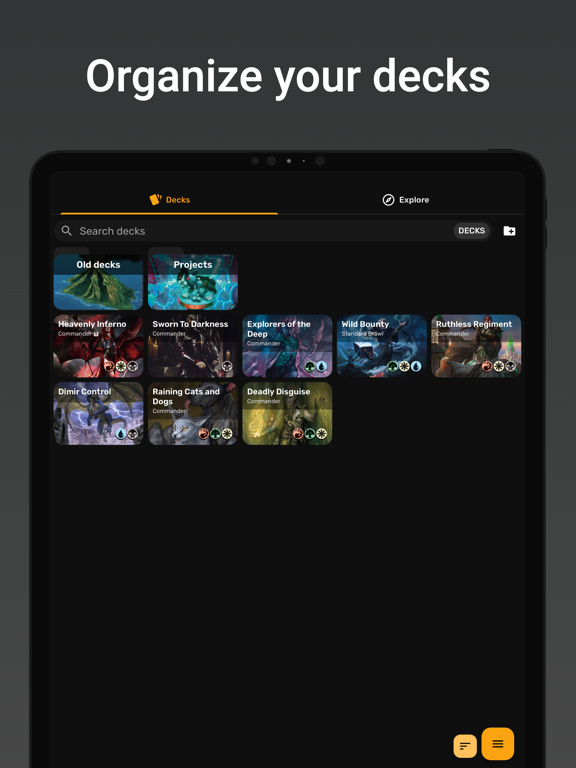Open the Dimir Control deck
The height and width of the screenshot is (768, 576).
[98, 413]
